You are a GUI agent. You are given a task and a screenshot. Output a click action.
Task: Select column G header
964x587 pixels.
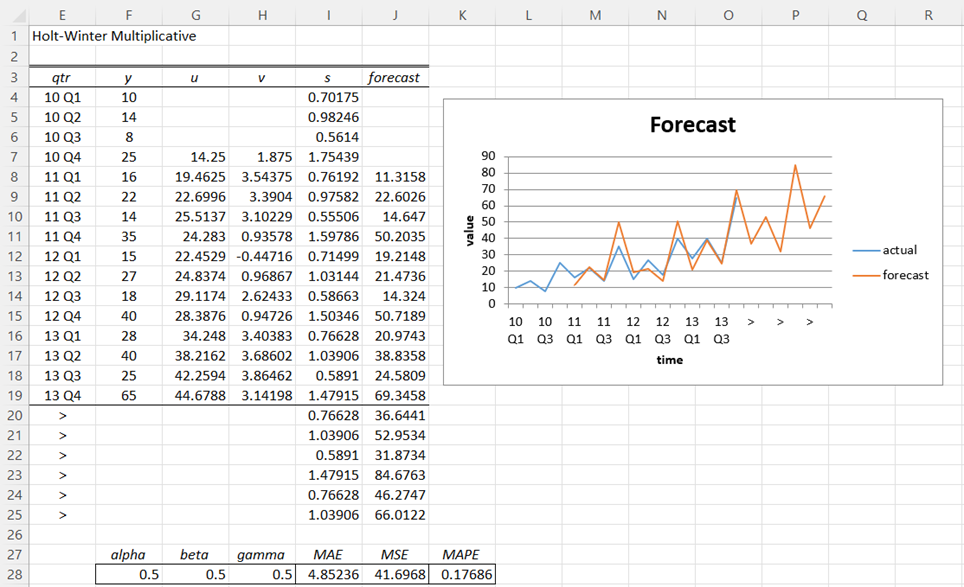pos(196,15)
